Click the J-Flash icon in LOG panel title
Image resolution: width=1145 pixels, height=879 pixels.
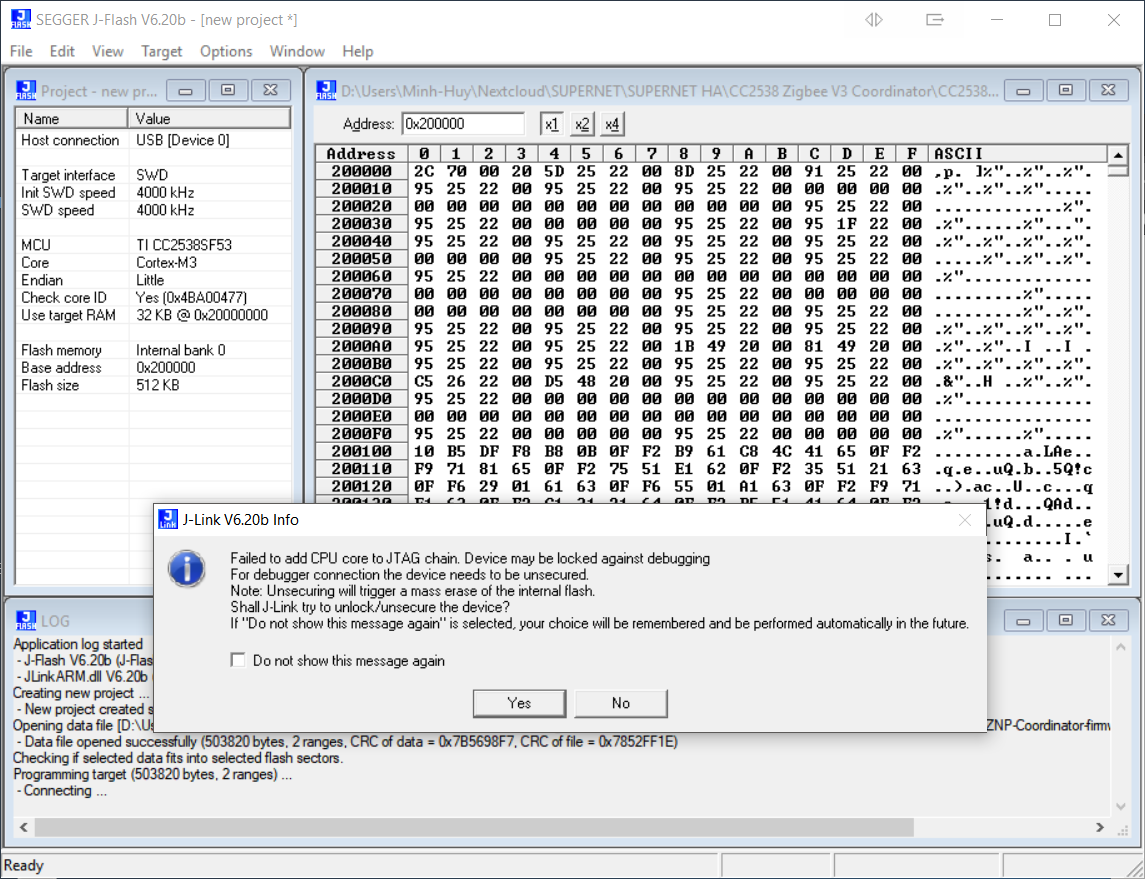pos(26,621)
